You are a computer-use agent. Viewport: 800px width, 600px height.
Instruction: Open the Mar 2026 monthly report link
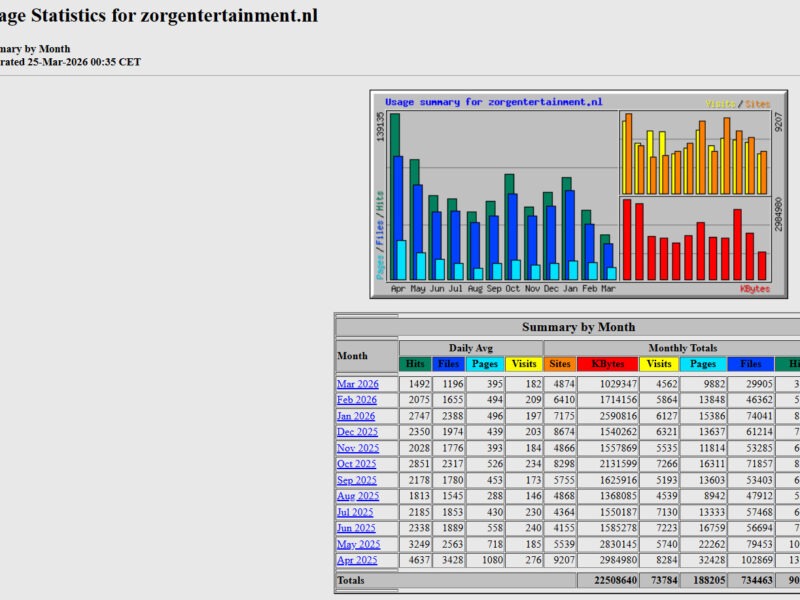point(357,384)
